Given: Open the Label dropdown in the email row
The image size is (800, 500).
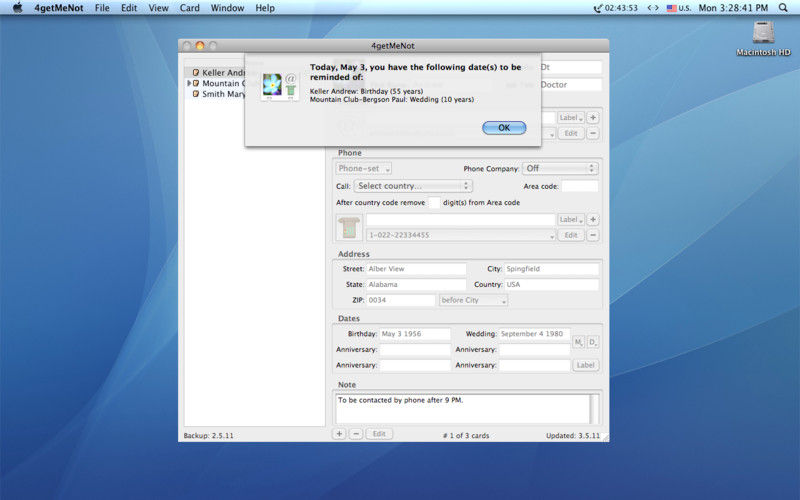Looking at the screenshot, I should tap(570, 117).
